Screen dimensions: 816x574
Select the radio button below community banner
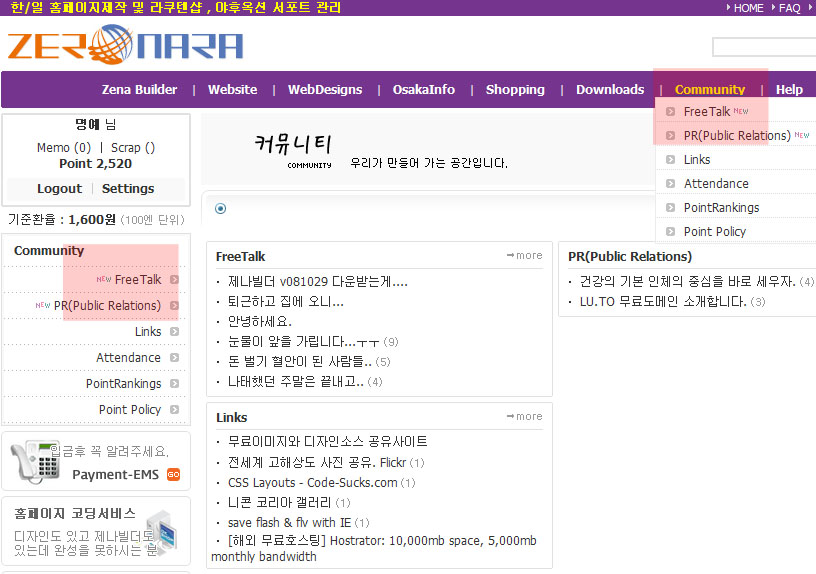(x=220, y=209)
